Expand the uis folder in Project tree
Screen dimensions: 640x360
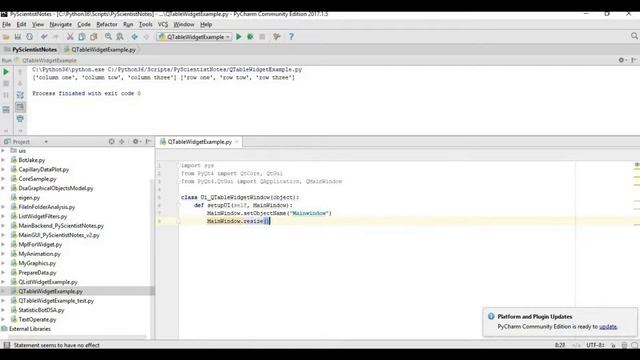(x=3, y=151)
